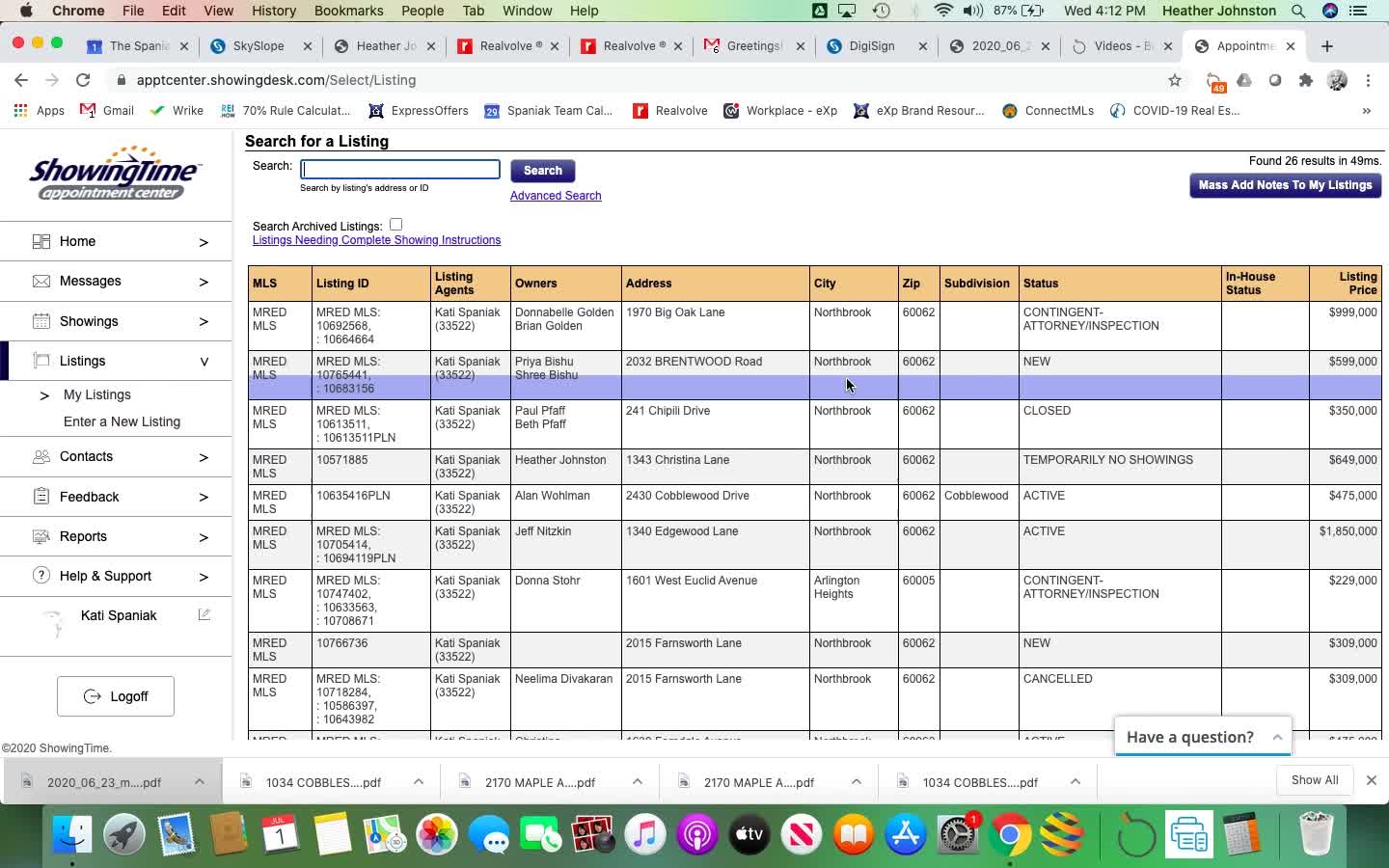Screen dimensions: 1389x868
Task: Open the Music app in the Dock
Action: (645, 834)
